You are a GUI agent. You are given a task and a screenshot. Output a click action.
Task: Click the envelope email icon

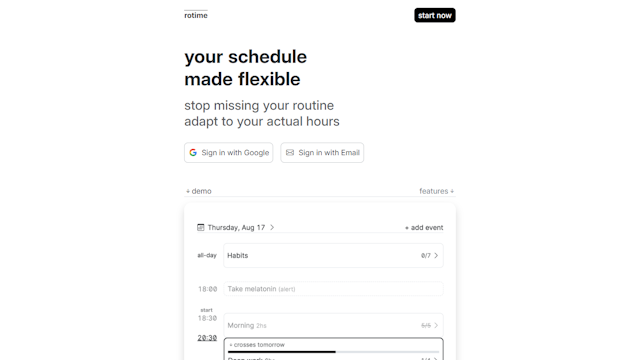pyautogui.click(x=290, y=153)
